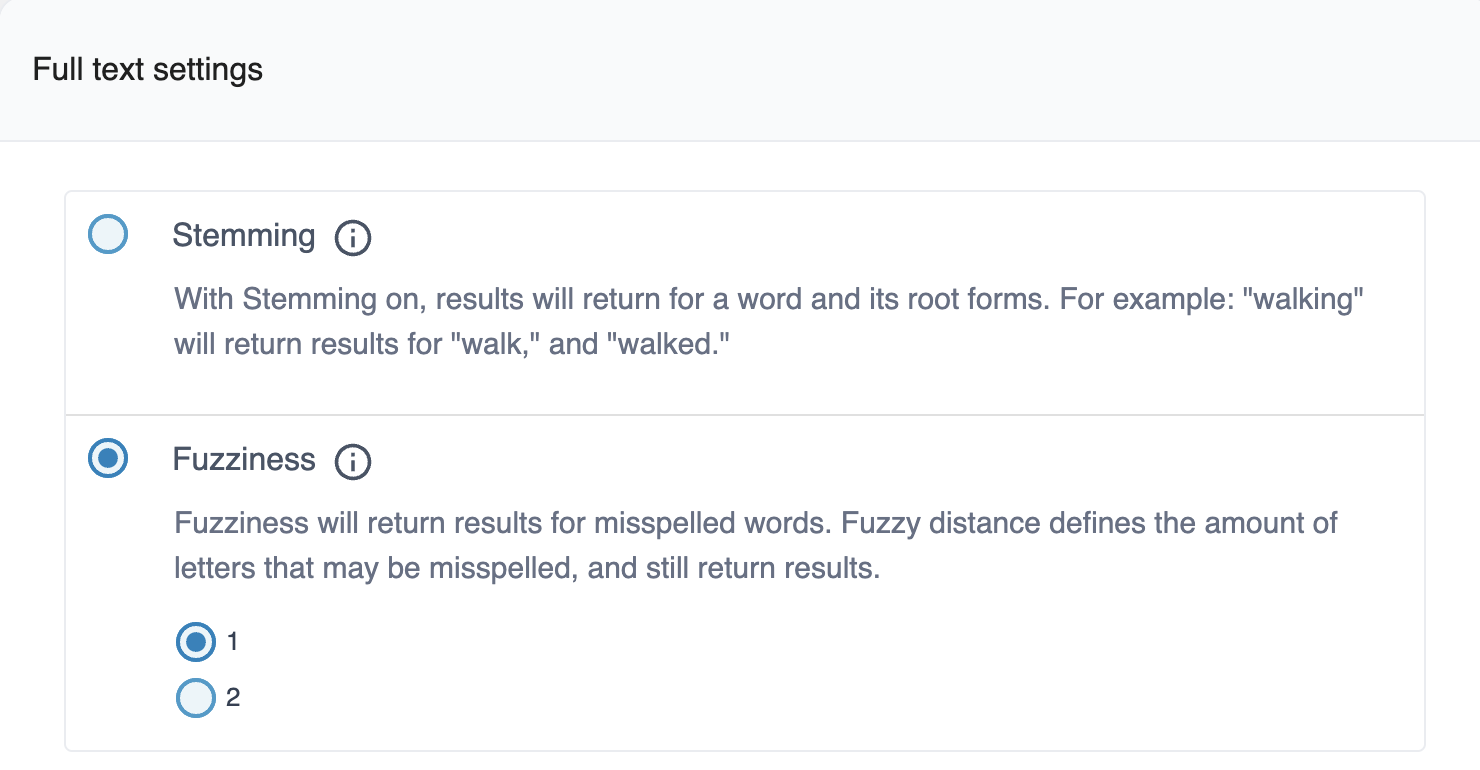Click the Full text settings header
This screenshot has height=770, width=1480.
point(148,68)
